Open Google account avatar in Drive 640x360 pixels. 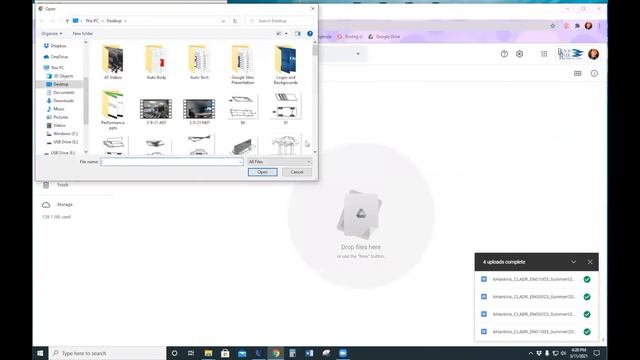tap(593, 54)
